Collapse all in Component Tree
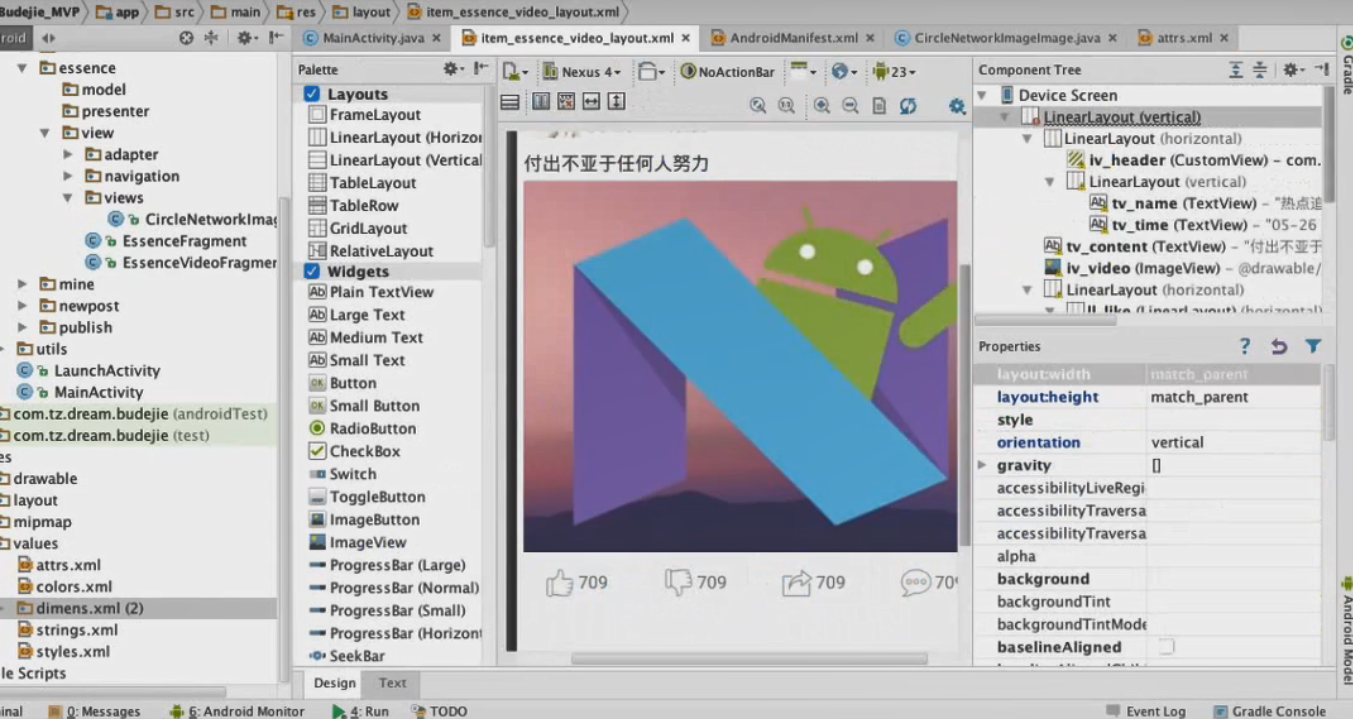The image size is (1353, 719). (1260, 69)
